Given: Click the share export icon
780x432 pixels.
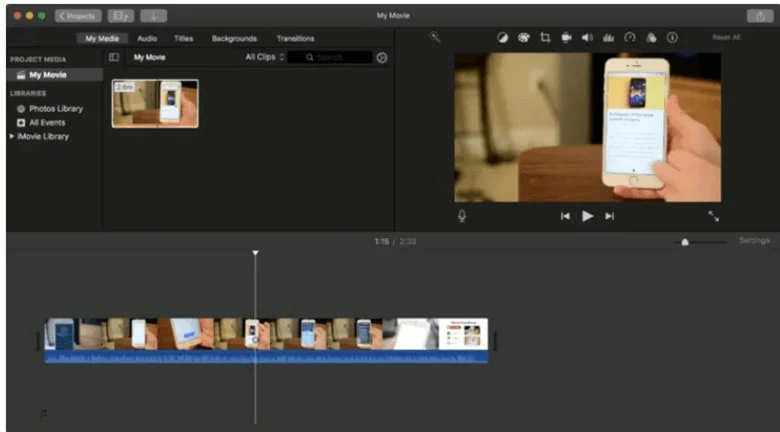Looking at the screenshot, I should (x=760, y=16).
